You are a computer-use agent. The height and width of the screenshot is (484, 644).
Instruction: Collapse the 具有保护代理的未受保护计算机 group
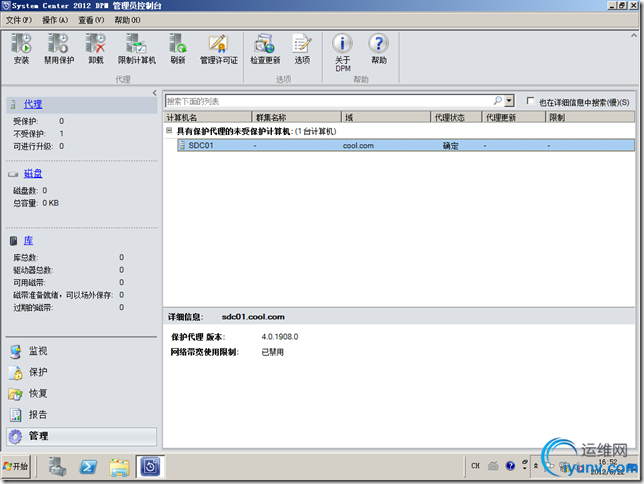169,131
